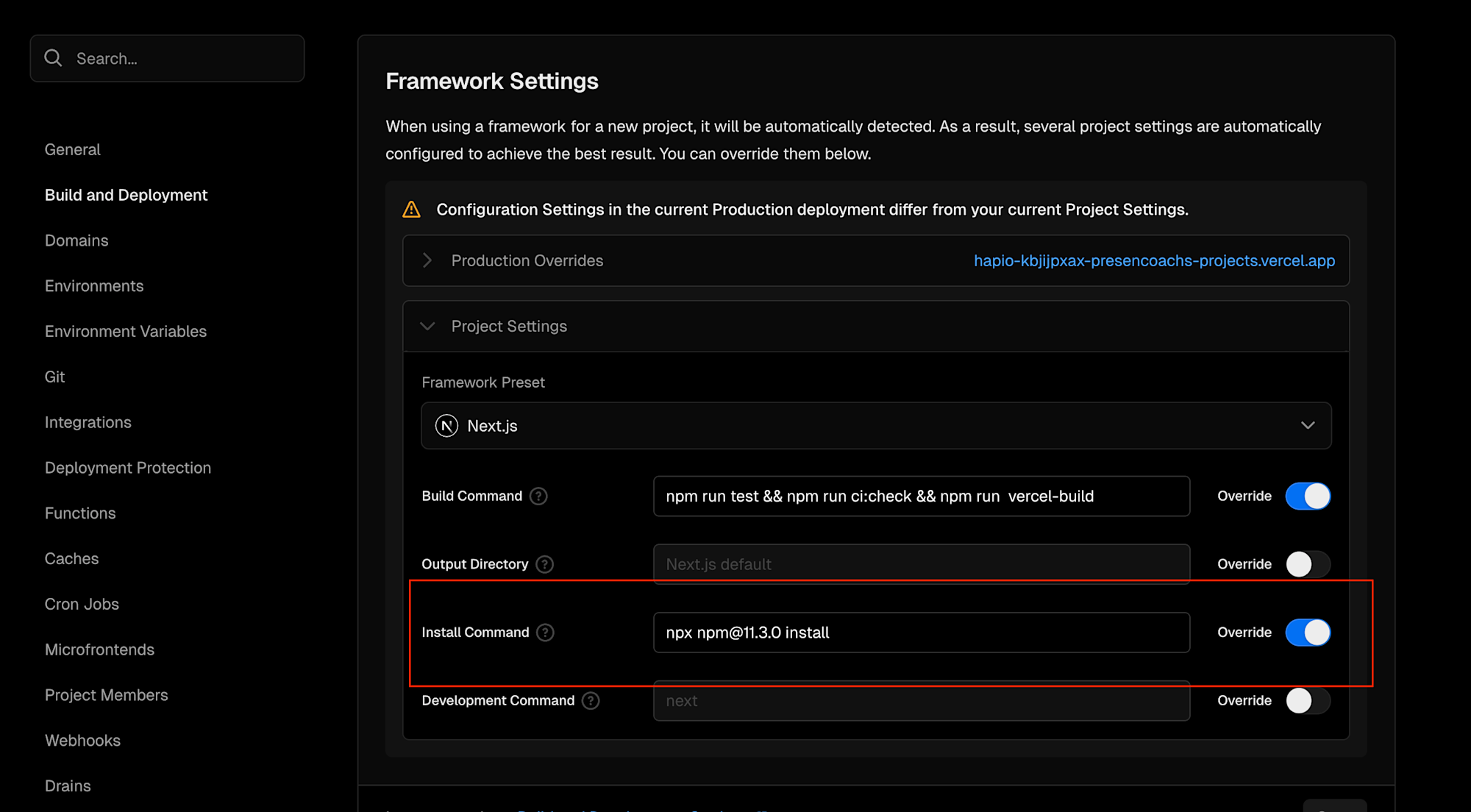Image resolution: width=1471 pixels, height=812 pixels.
Task: Click Build Command help question icon
Action: point(538,496)
